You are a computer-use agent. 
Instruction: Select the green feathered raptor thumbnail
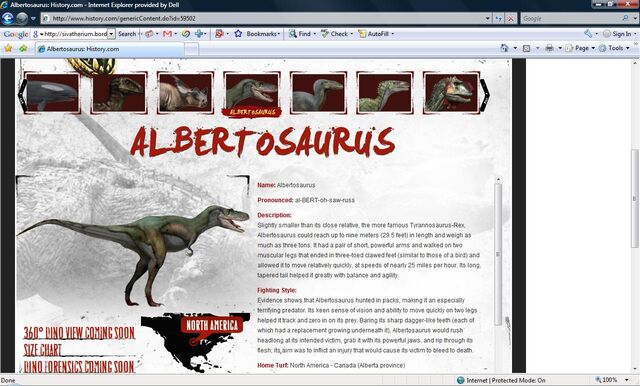click(385, 93)
